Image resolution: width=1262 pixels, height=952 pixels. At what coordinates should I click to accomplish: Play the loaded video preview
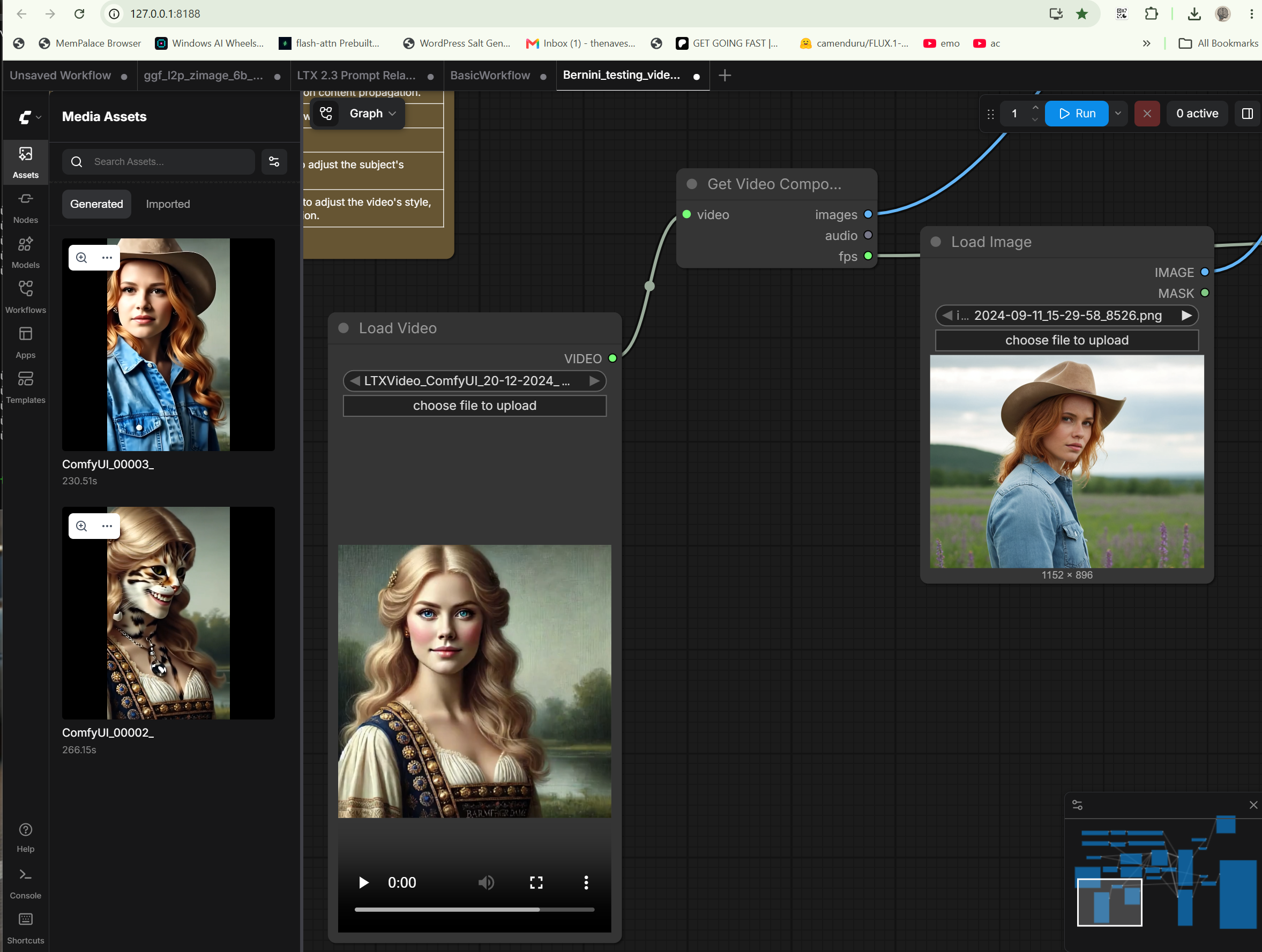[363, 883]
